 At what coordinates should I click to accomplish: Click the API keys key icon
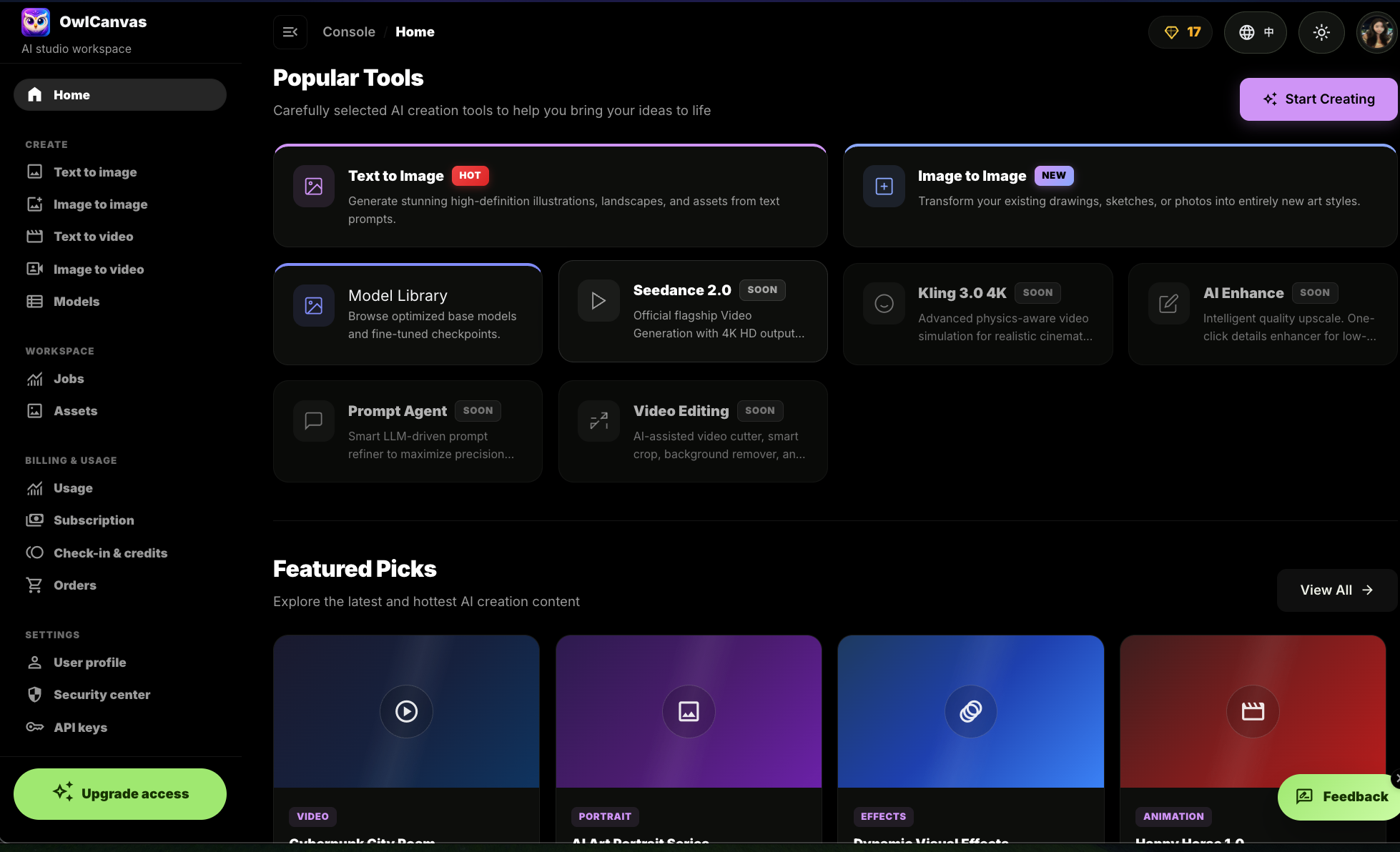[35, 728]
